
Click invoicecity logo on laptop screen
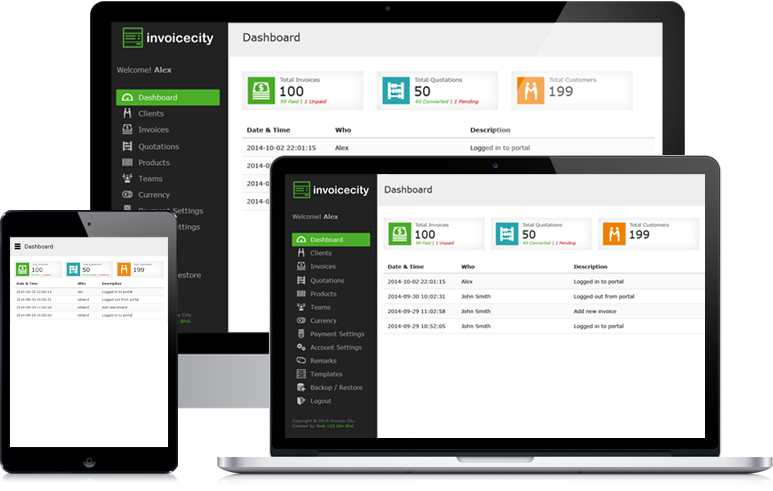[331, 190]
